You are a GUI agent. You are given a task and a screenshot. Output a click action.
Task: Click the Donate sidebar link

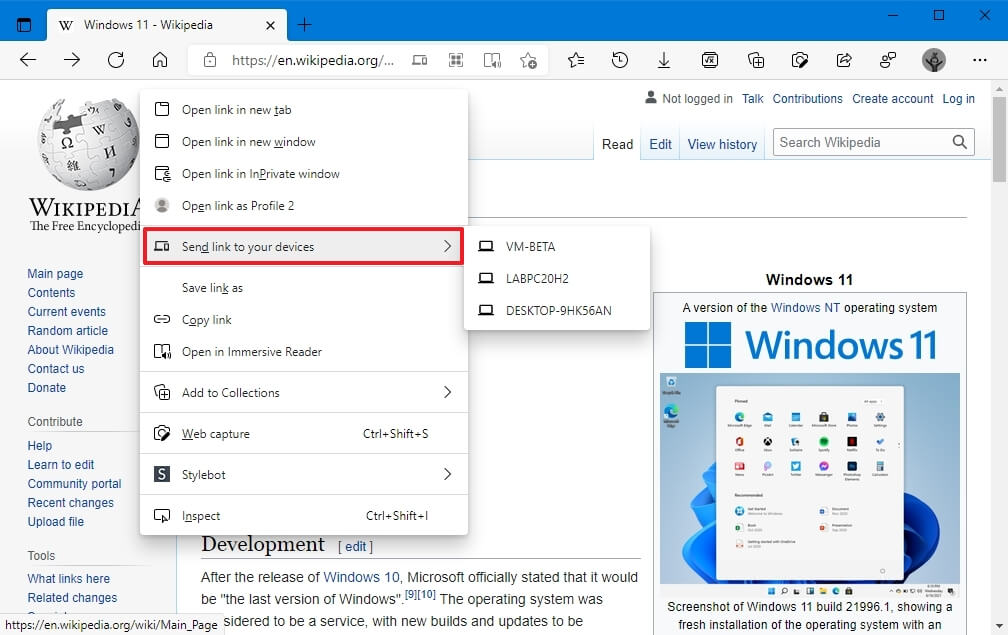coord(46,388)
